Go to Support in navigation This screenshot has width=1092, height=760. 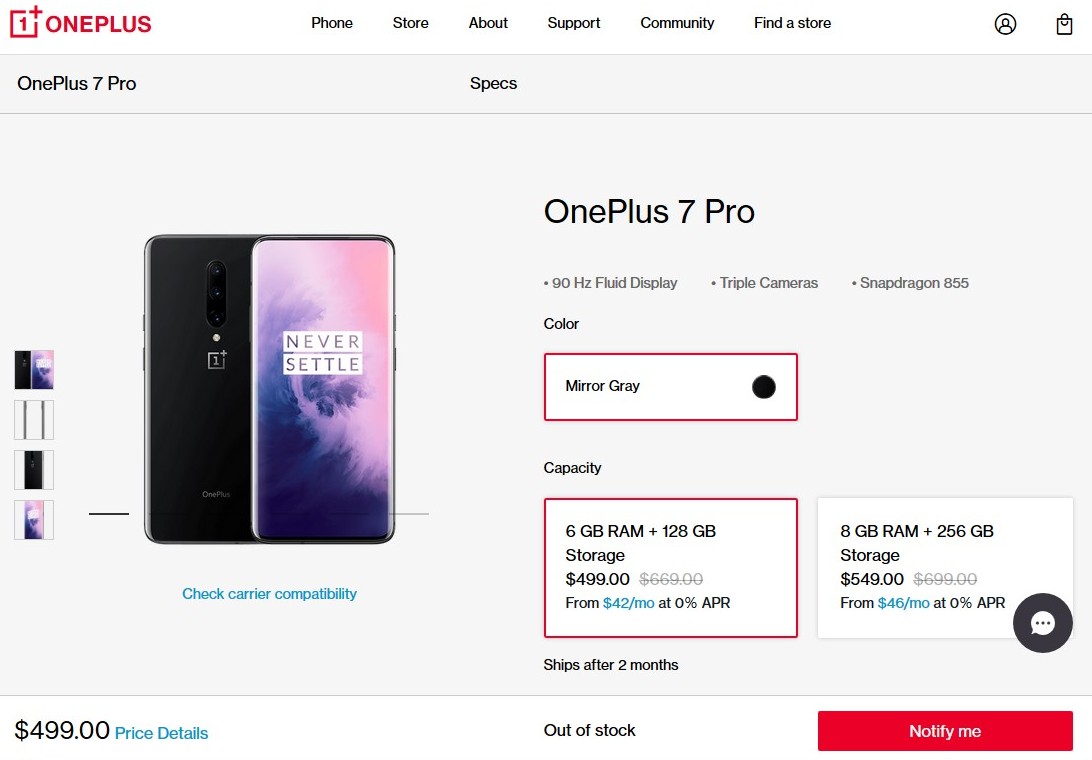pos(574,23)
